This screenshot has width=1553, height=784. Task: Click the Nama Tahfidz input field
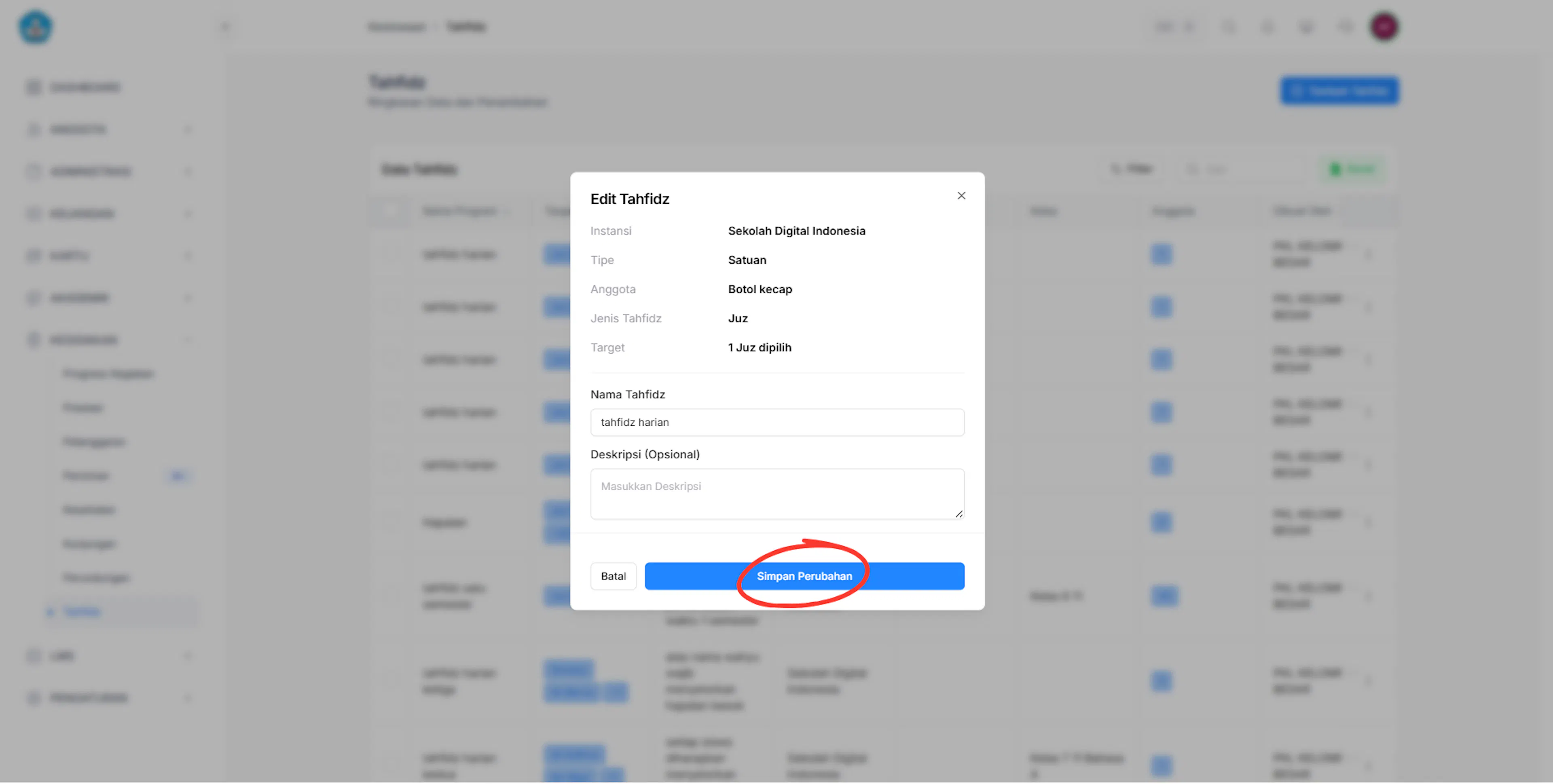[x=777, y=423]
